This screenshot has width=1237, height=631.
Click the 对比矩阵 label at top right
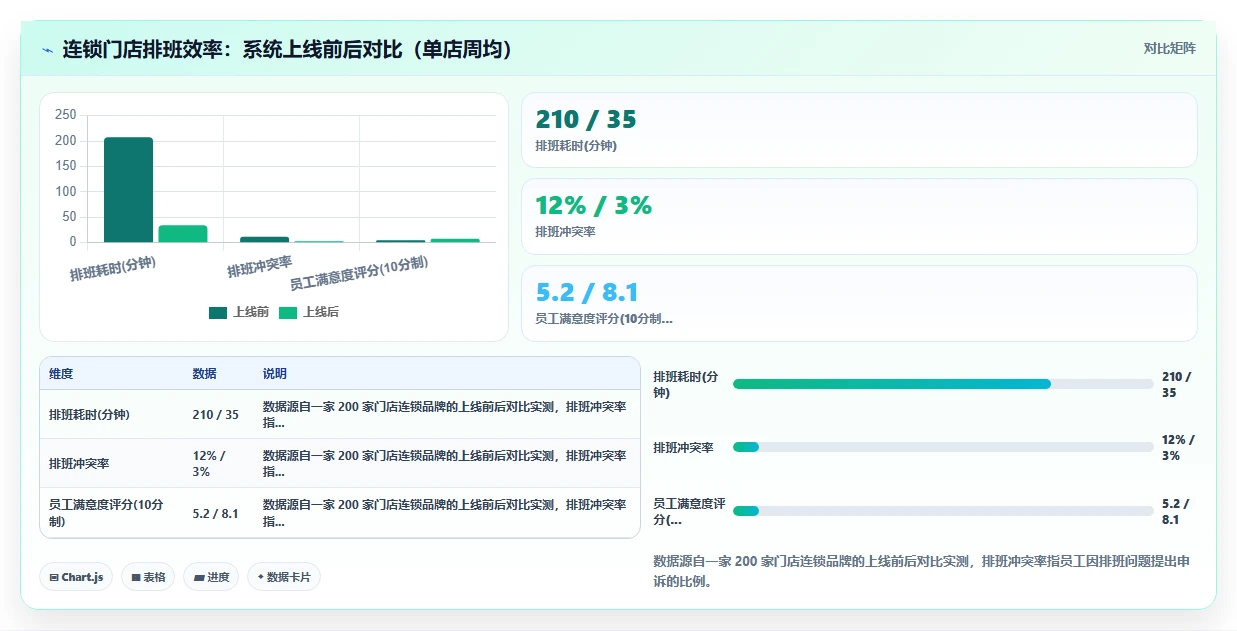pos(1169,48)
